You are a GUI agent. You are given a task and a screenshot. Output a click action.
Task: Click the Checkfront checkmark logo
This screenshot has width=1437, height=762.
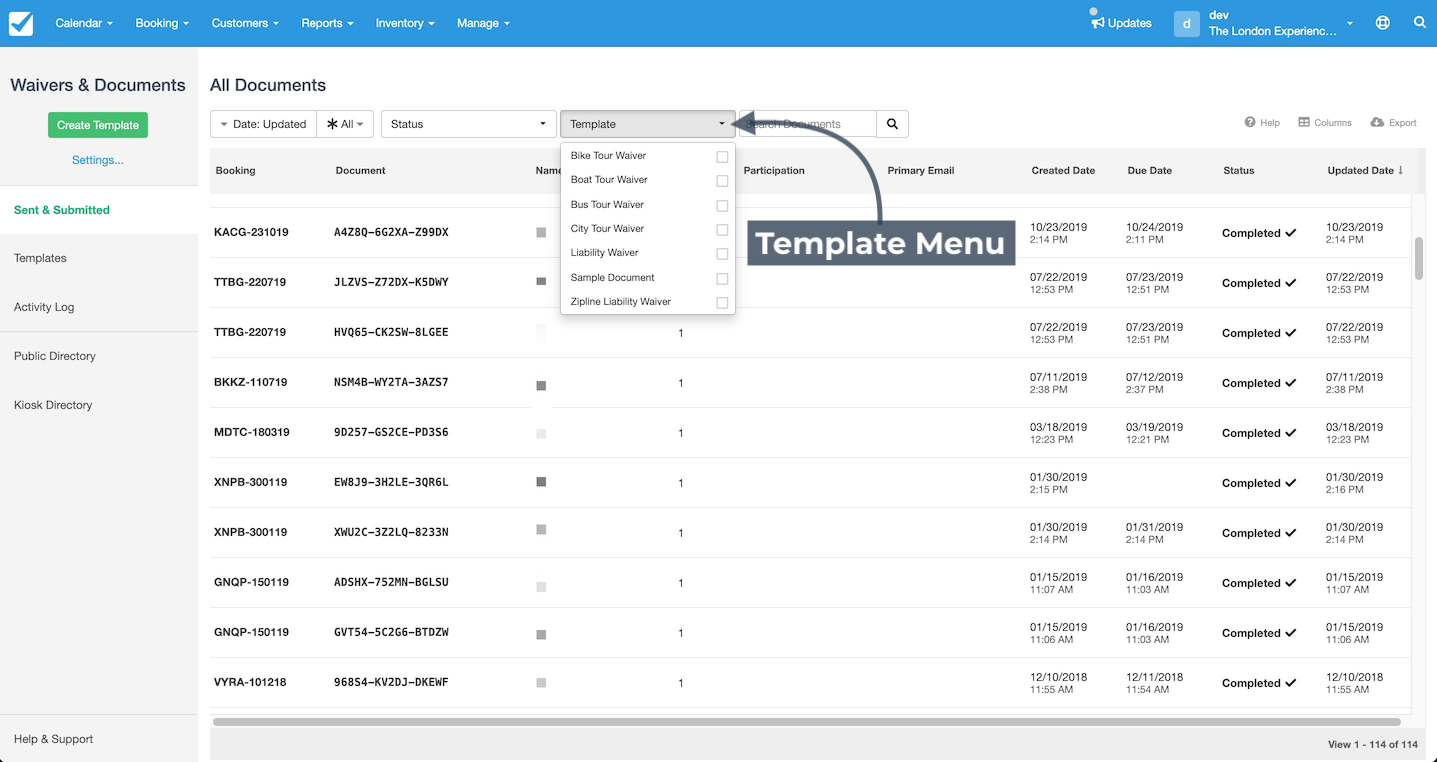coord(21,23)
